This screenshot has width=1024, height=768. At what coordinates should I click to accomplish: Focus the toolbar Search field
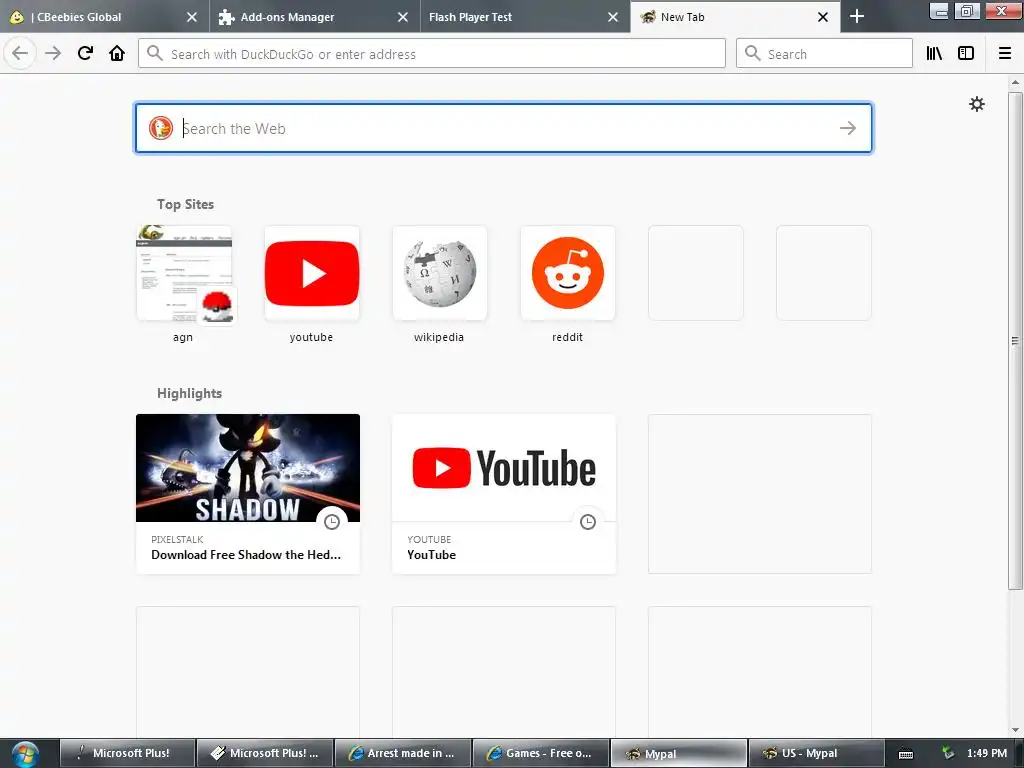click(x=824, y=54)
